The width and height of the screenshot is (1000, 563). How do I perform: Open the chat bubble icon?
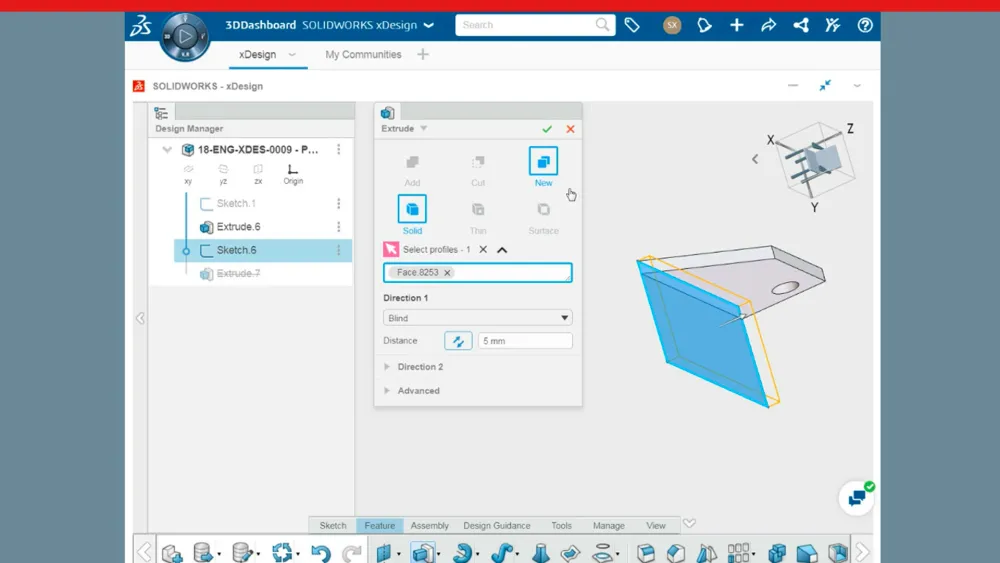(x=857, y=497)
